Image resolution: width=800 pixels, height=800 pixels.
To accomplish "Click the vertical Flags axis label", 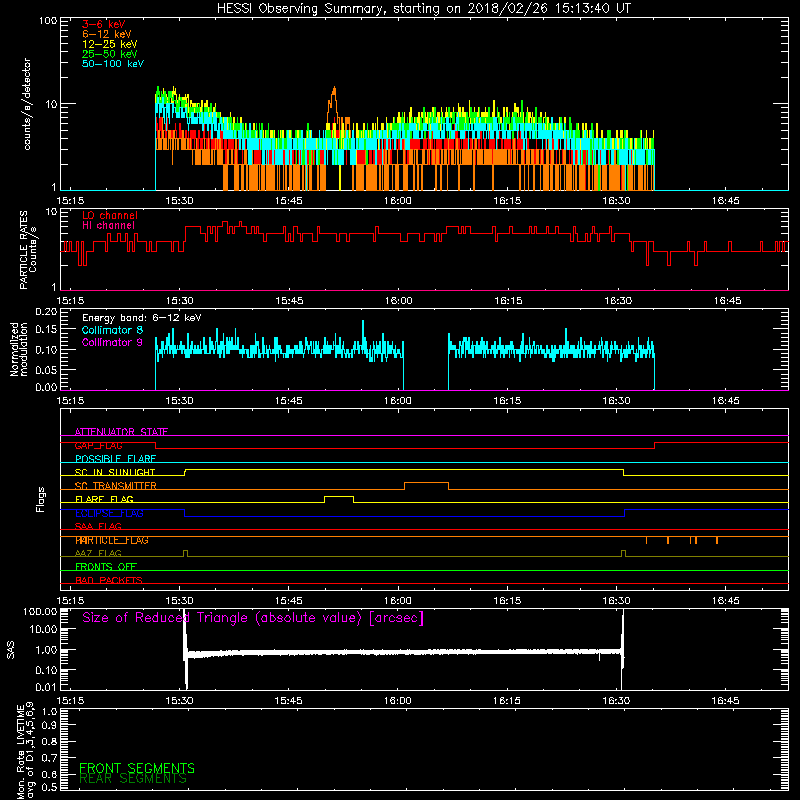I will point(41,499).
